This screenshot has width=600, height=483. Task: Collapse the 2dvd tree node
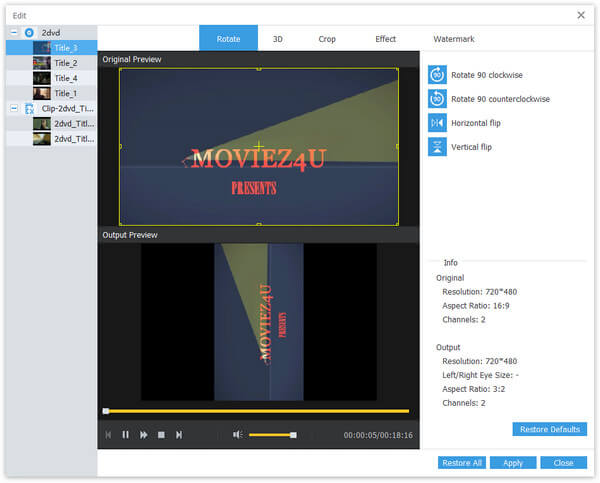14,32
